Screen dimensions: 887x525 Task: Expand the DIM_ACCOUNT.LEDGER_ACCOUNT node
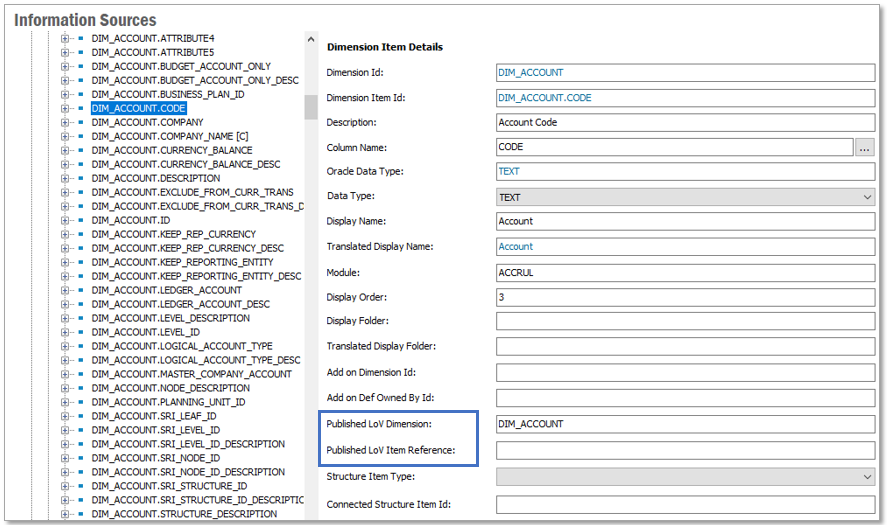pyautogui.click(x=65, y=290)
